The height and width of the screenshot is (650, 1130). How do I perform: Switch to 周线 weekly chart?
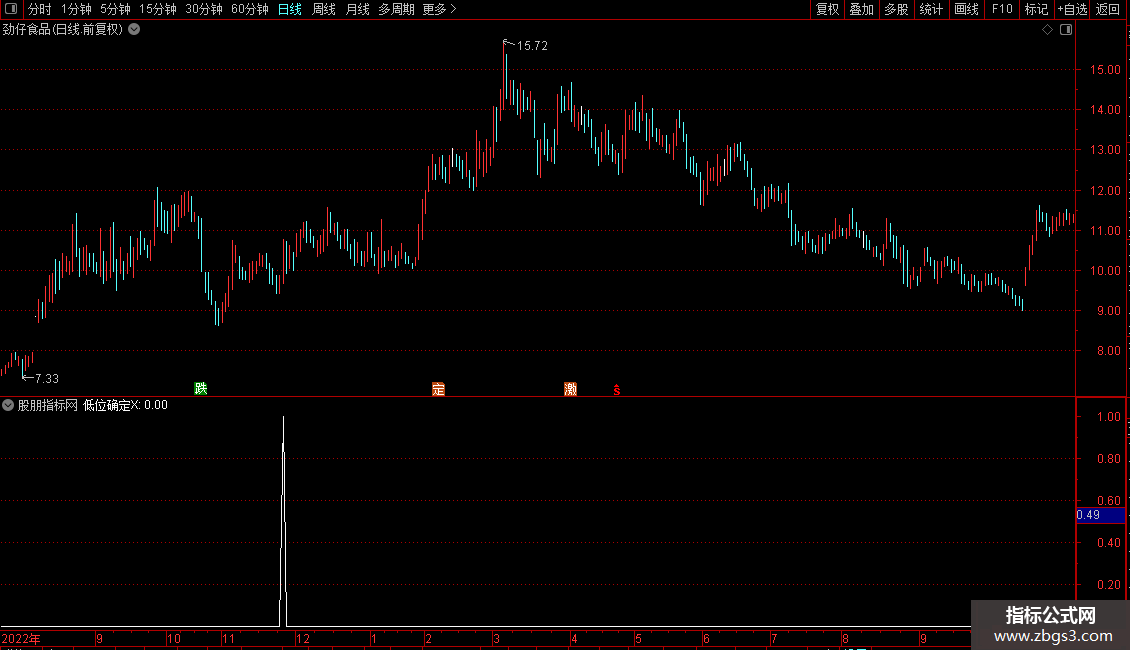[x=324, y=9]
